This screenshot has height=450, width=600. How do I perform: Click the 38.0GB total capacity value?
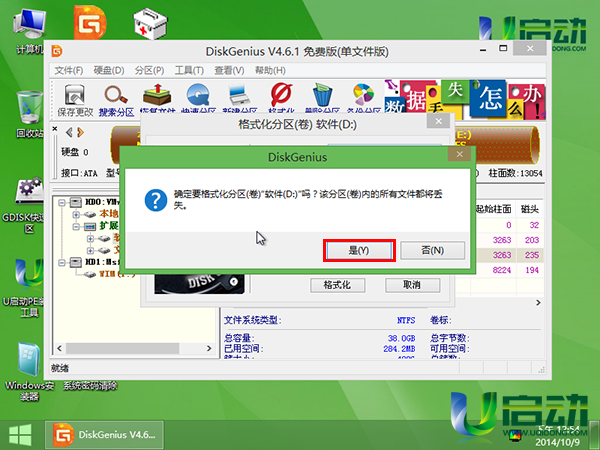tap(401, 338)
